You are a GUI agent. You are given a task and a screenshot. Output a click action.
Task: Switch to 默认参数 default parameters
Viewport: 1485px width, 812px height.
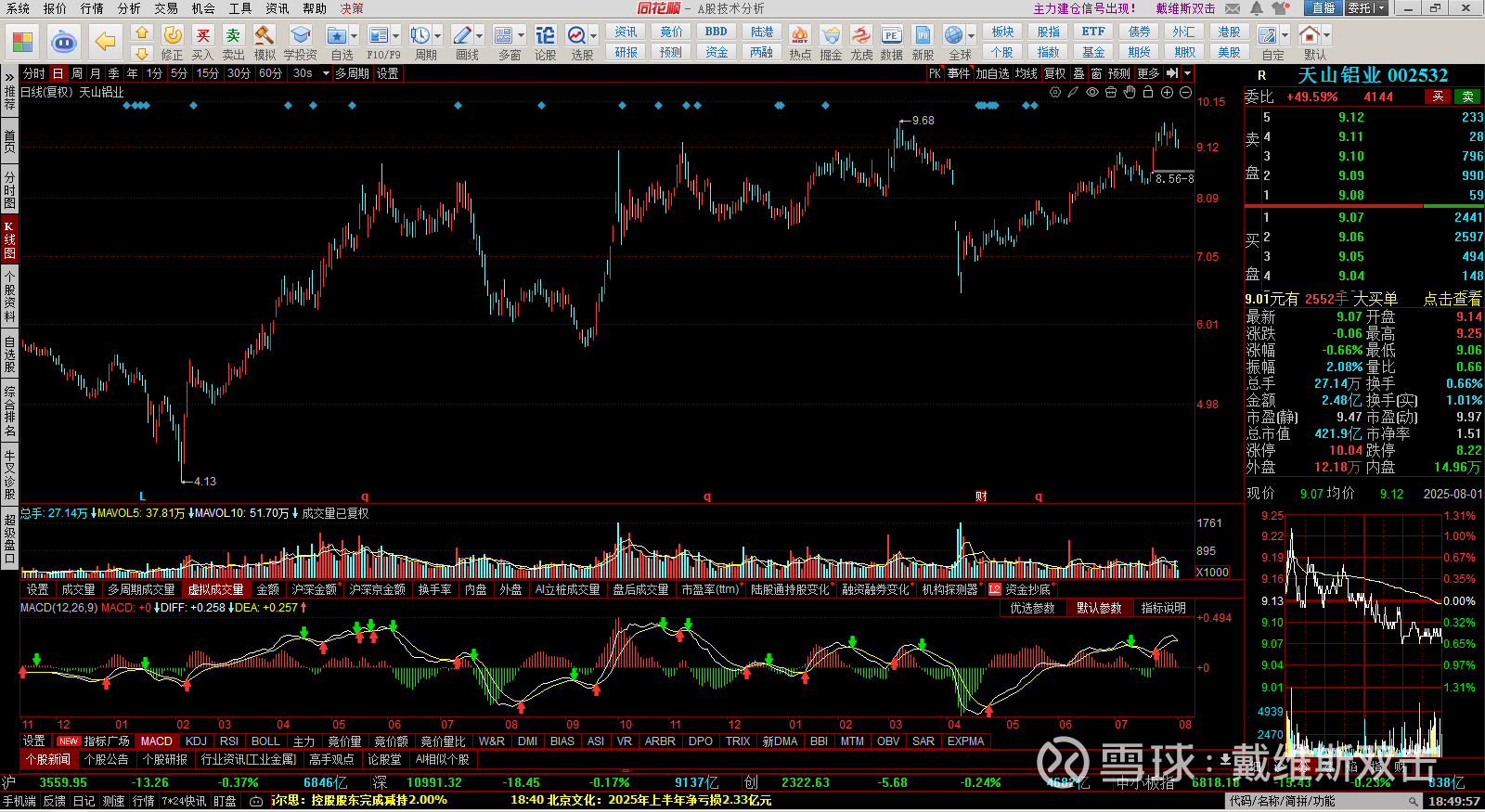(1099, 608)
